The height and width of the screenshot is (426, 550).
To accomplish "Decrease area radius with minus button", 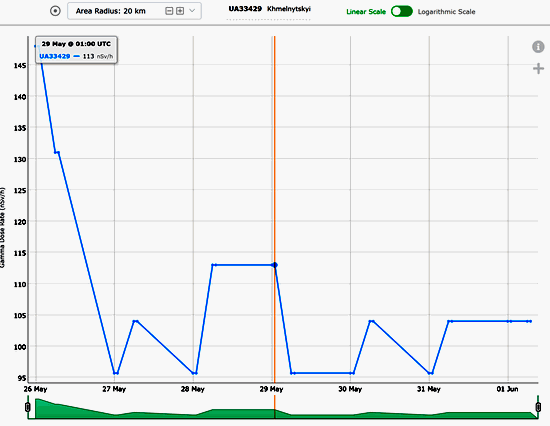I will [x=169, y=11].
